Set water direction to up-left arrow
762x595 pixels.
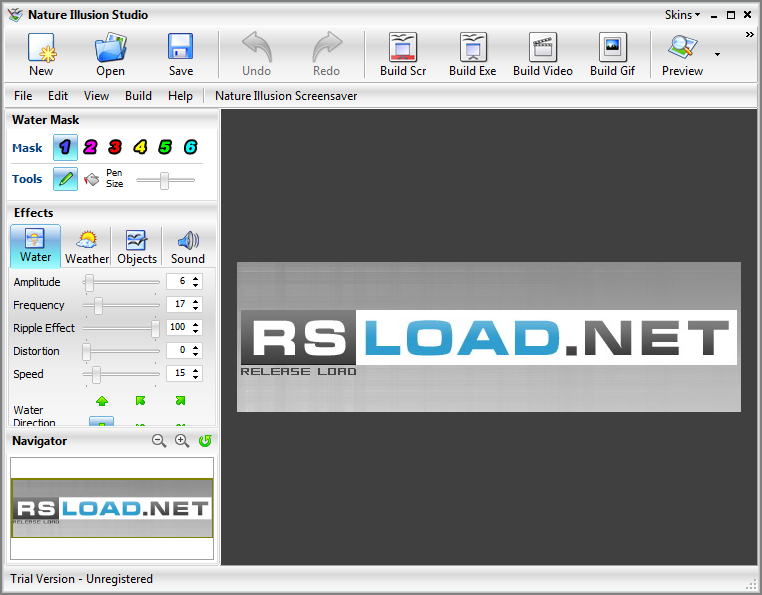tap(140, 401)
